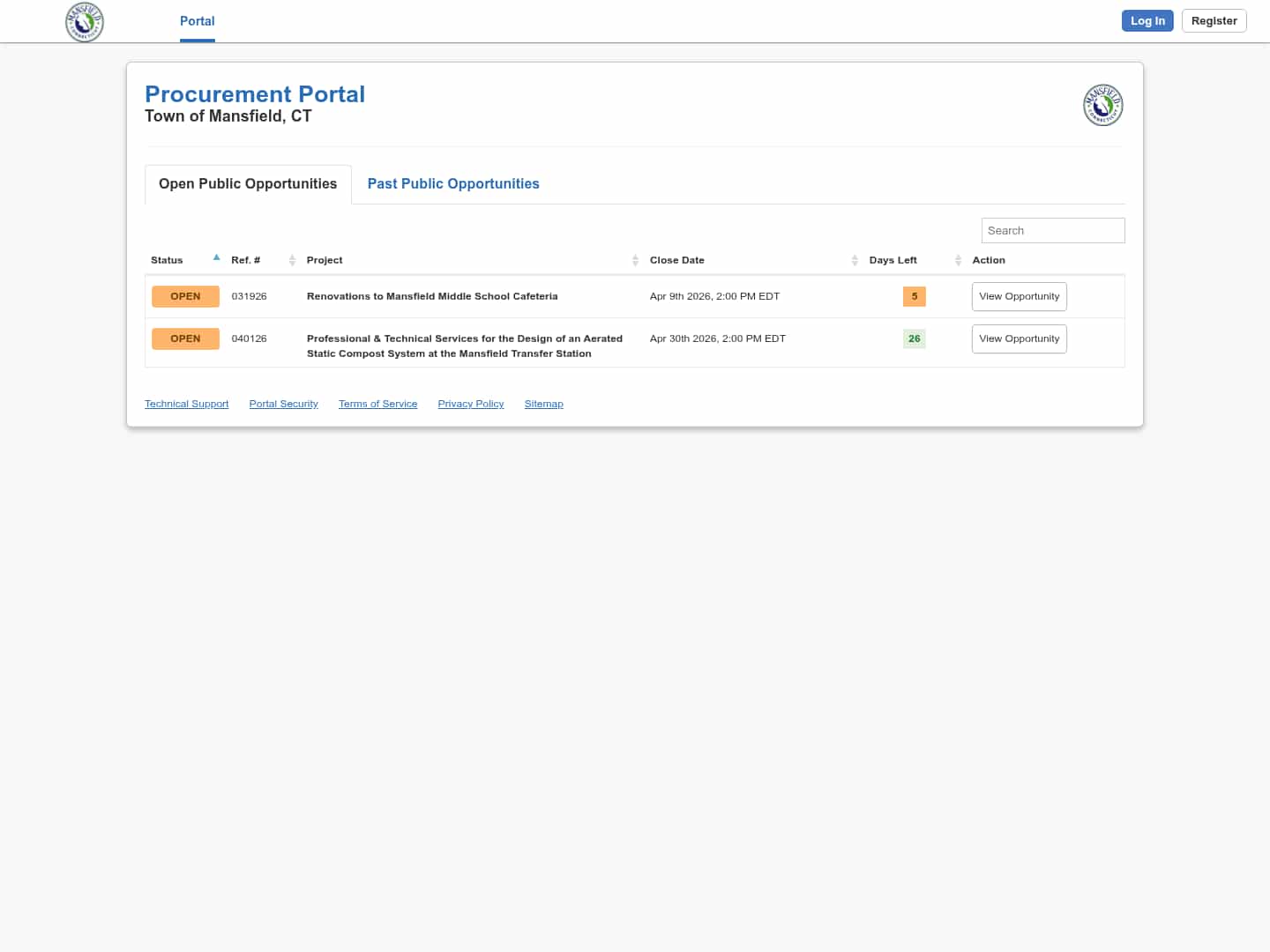Image resolution: width=1270 pixels, height=952 pixels.
Task: Click the green 26 days left badge
Action: pyautogui.click(x=914, y=339)
